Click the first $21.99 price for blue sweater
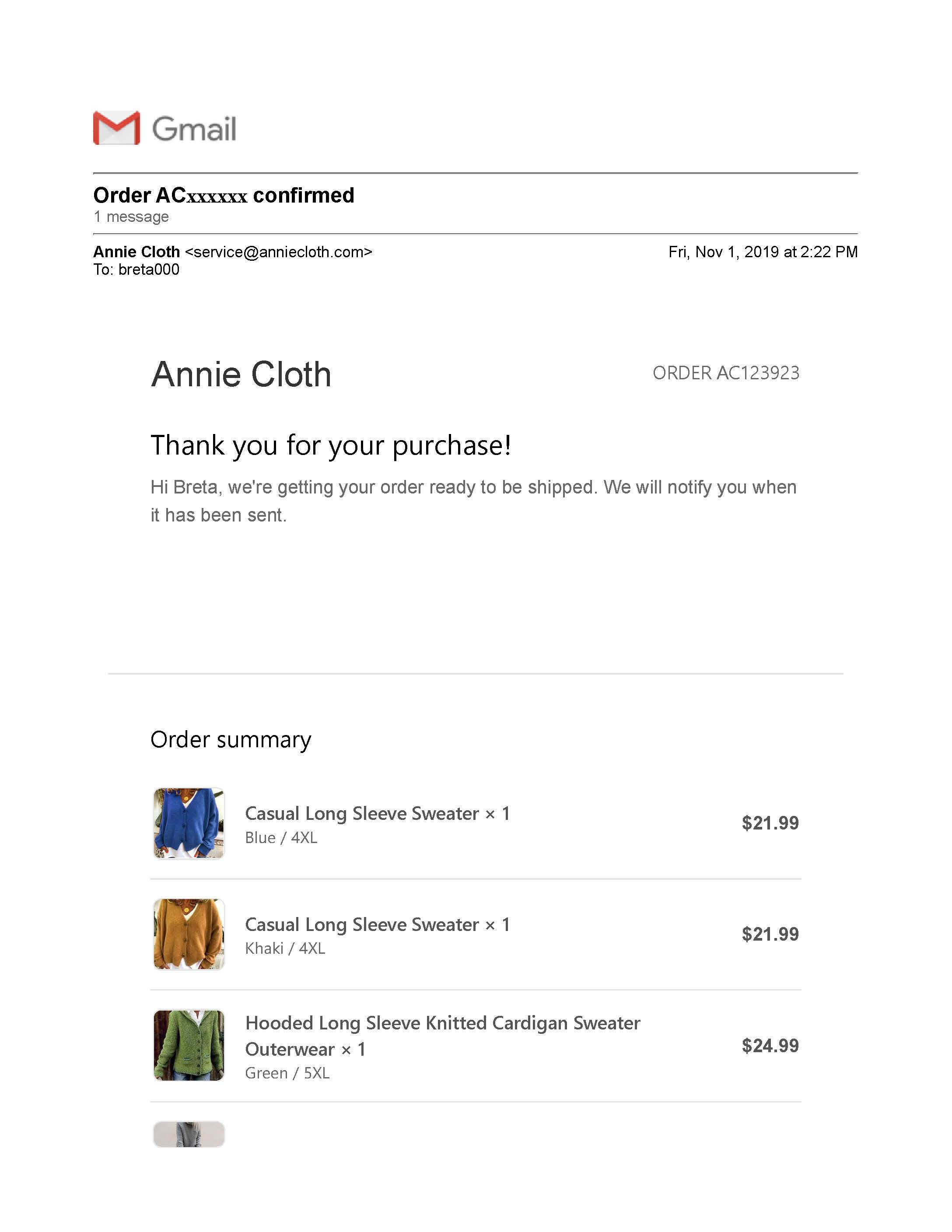 pos(770,823)
